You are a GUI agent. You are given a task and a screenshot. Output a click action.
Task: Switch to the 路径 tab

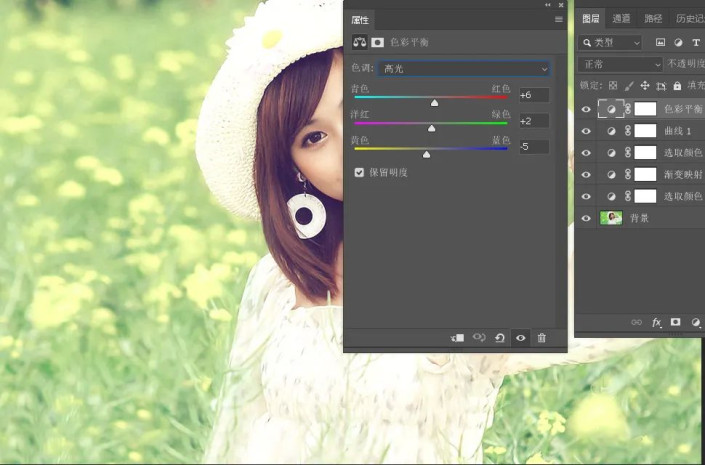[x=653, y=18]
